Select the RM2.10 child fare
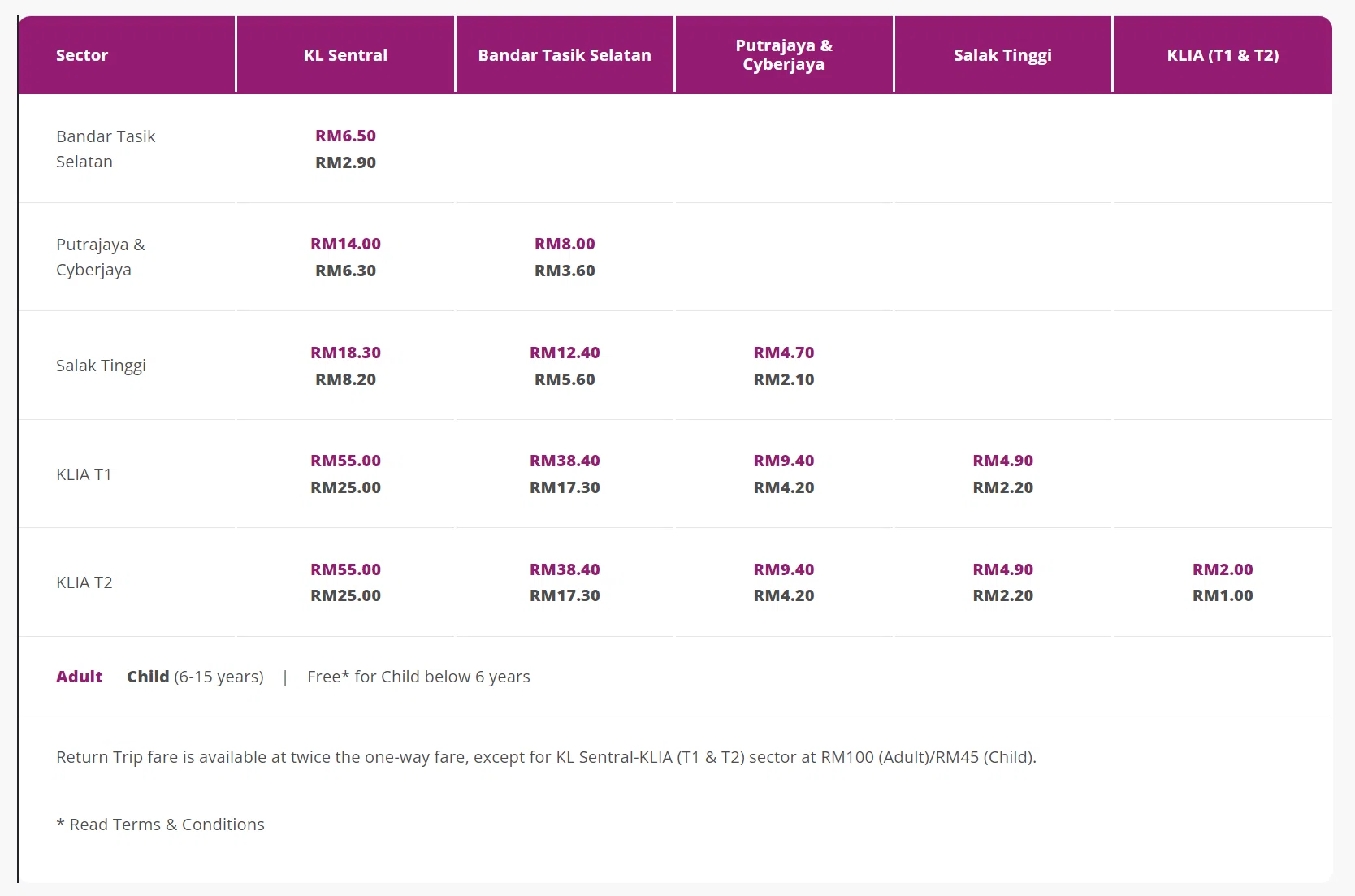1355x896 pixels. (784, 379)
